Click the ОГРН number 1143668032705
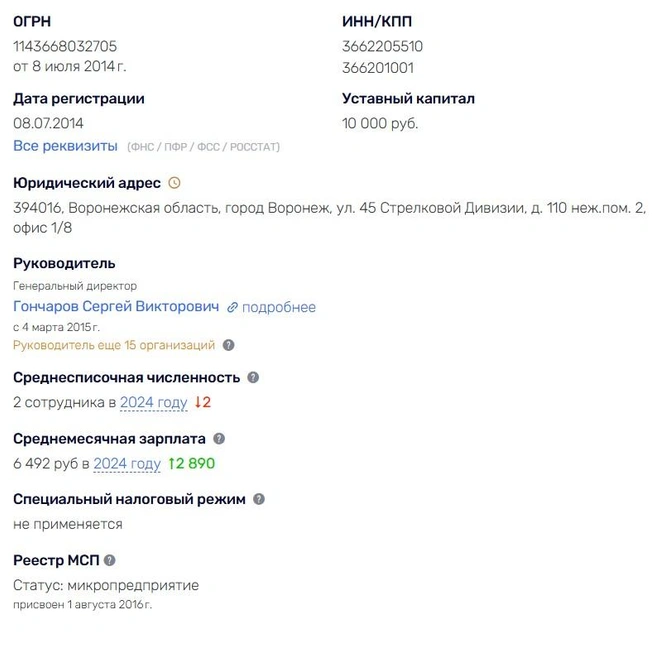Viewport: 656px width, 653px height. tap(65, 46)
